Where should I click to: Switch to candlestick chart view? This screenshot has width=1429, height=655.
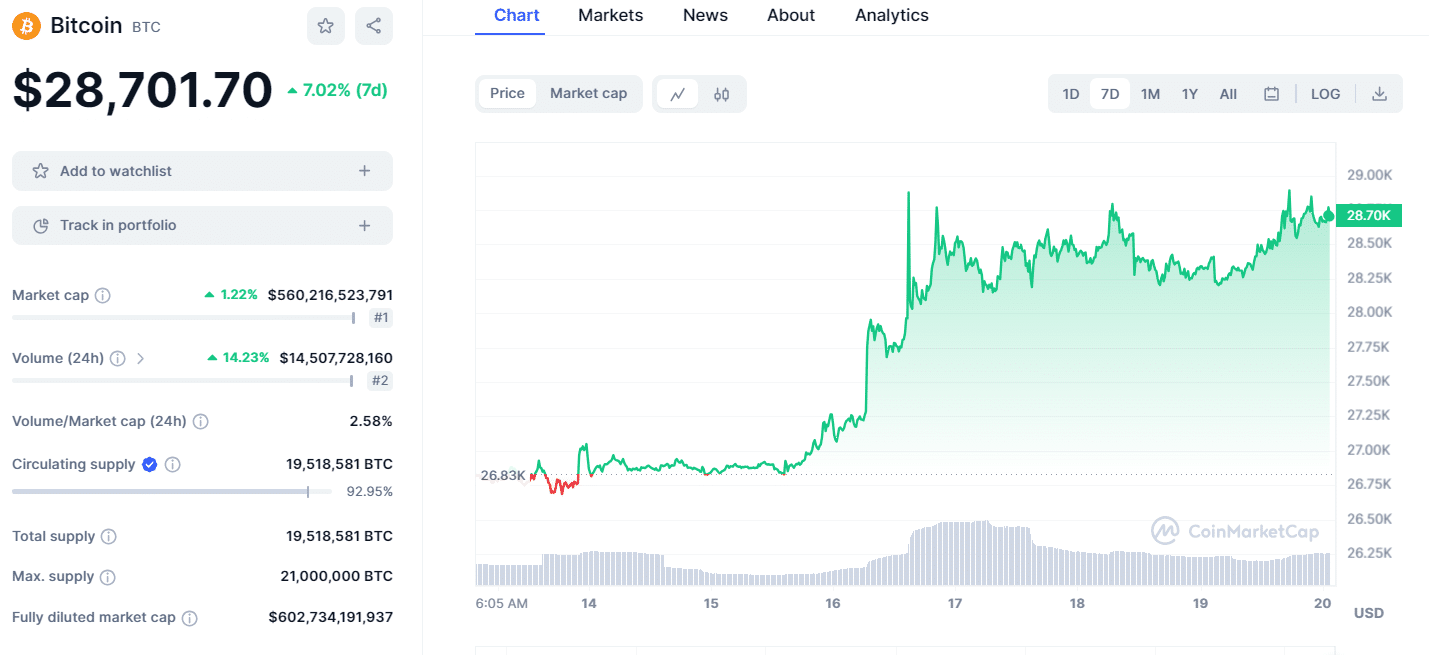722,94
